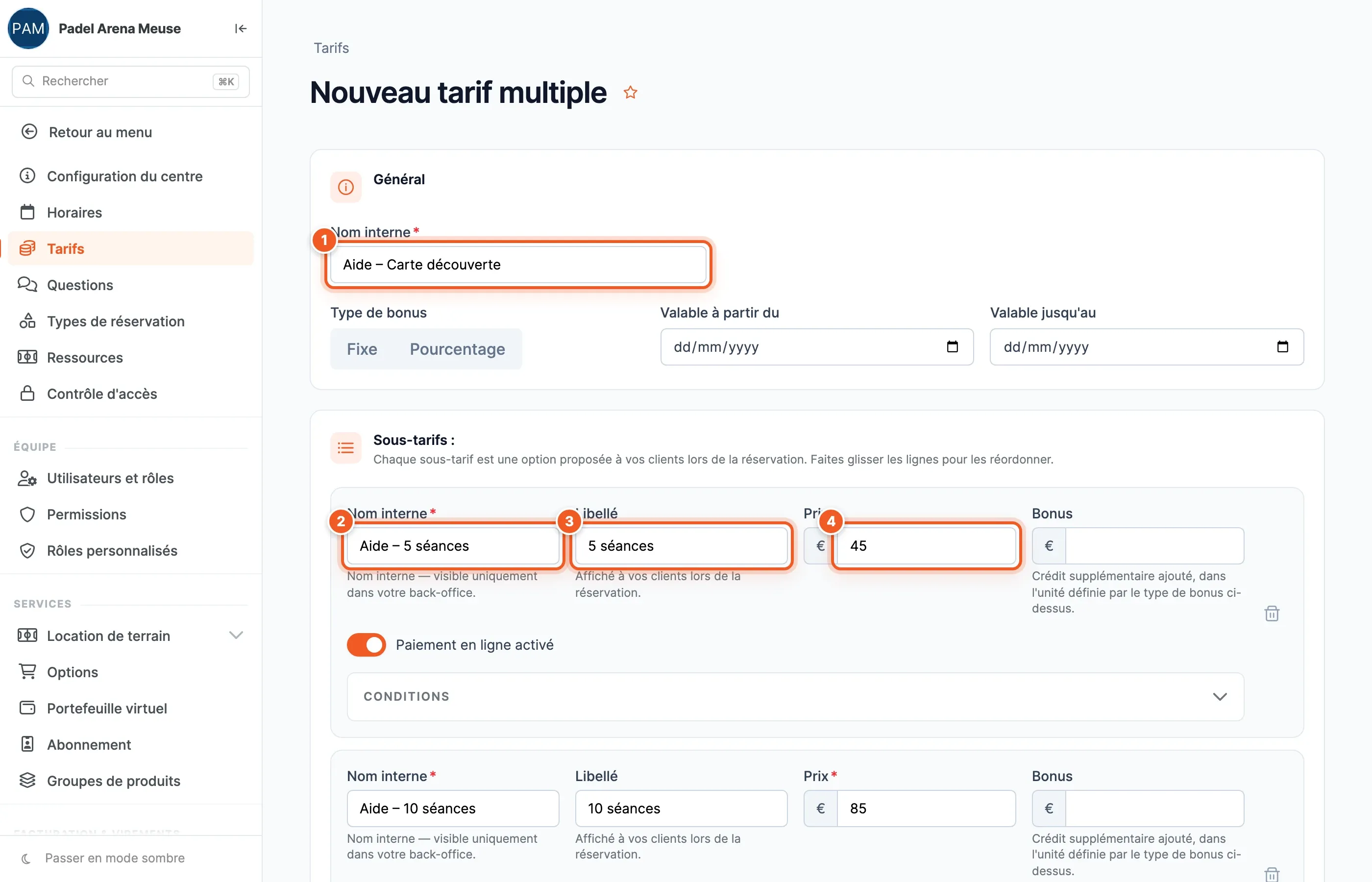The height and width of the screenshot is (882, 1372).
Task: Open the Abonnement page
Action: coord(130,744)
